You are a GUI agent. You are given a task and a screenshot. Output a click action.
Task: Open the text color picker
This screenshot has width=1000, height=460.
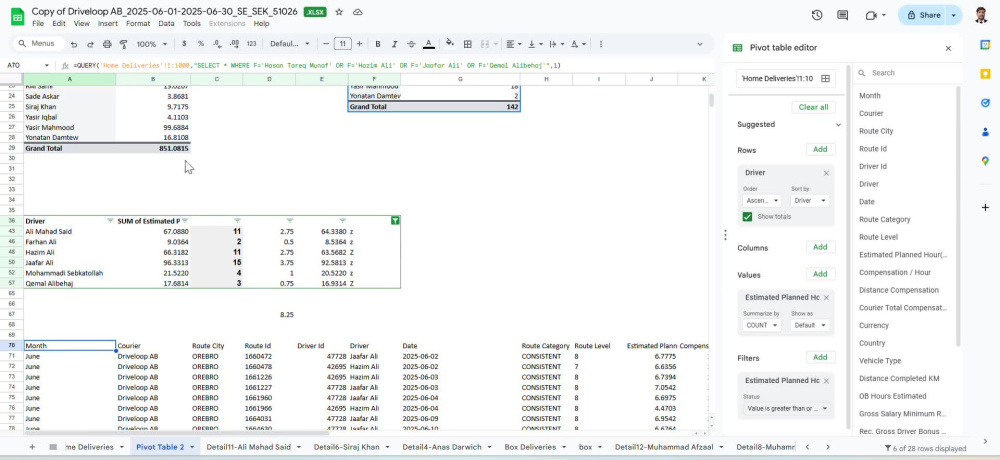pyautogui.click(x=429, y=44)
